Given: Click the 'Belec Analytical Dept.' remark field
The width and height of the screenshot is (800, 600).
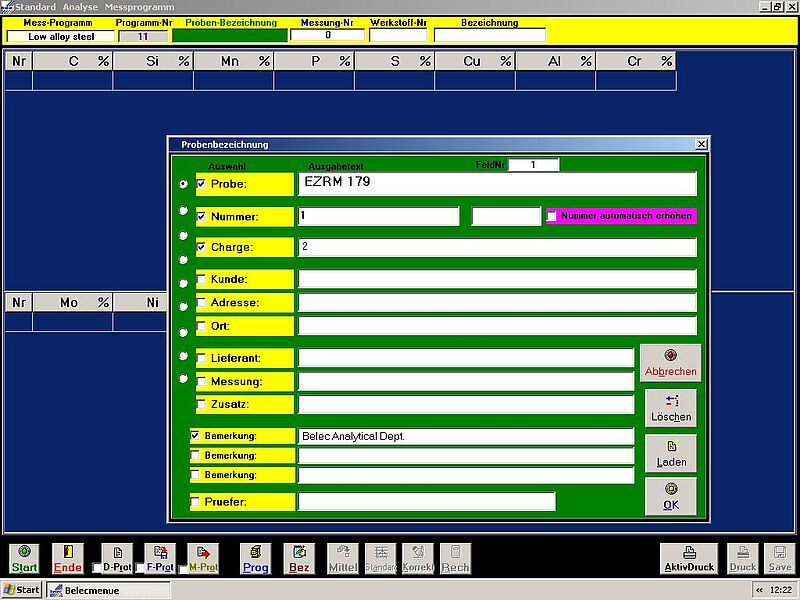Looking at the screenshot, I should click(x=466, y=436).
